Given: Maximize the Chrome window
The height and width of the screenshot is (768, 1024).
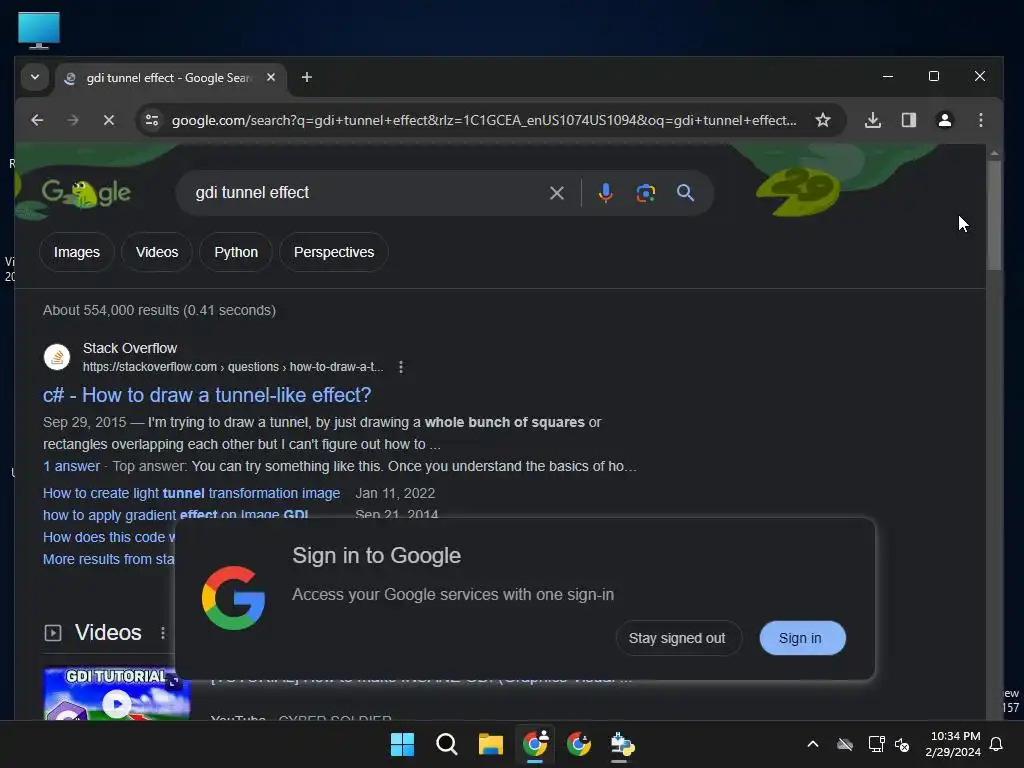Looking at the screenshot, I should (934, 76).
